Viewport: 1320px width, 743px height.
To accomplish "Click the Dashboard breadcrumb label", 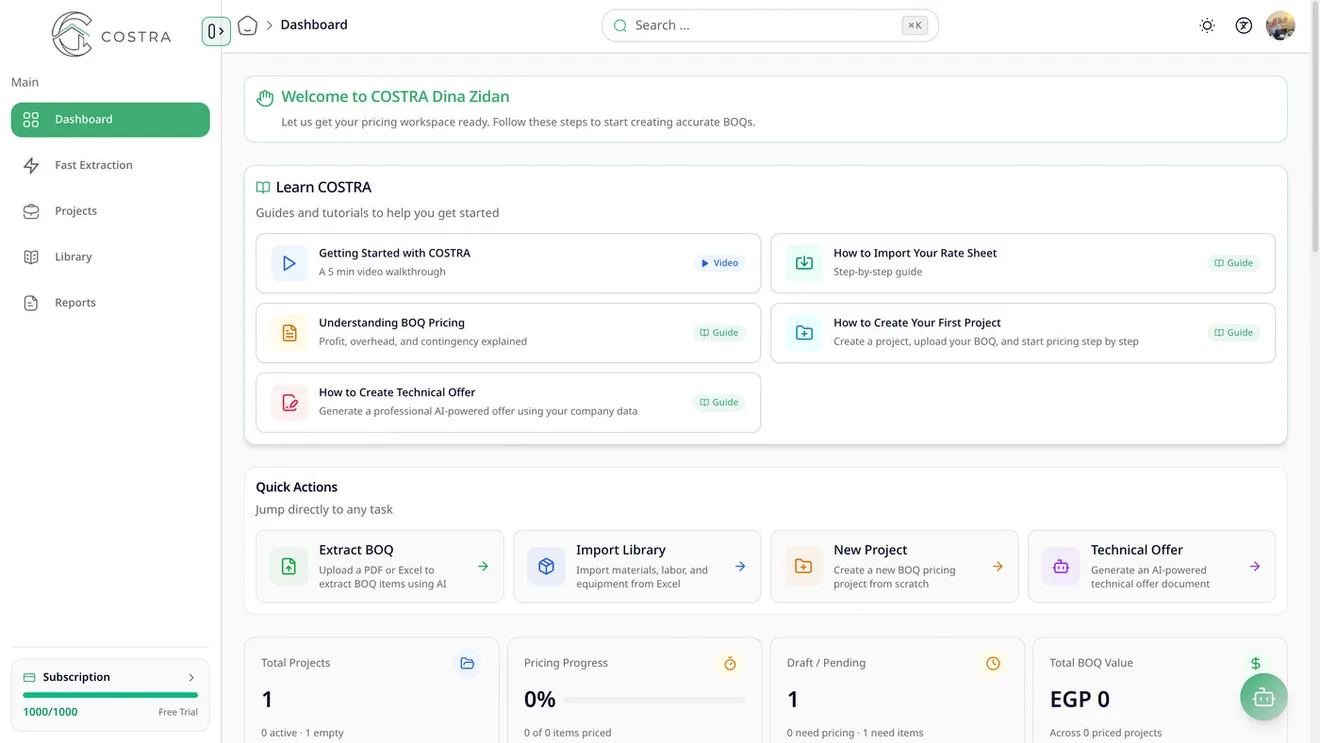I will (x=314, y=25).
